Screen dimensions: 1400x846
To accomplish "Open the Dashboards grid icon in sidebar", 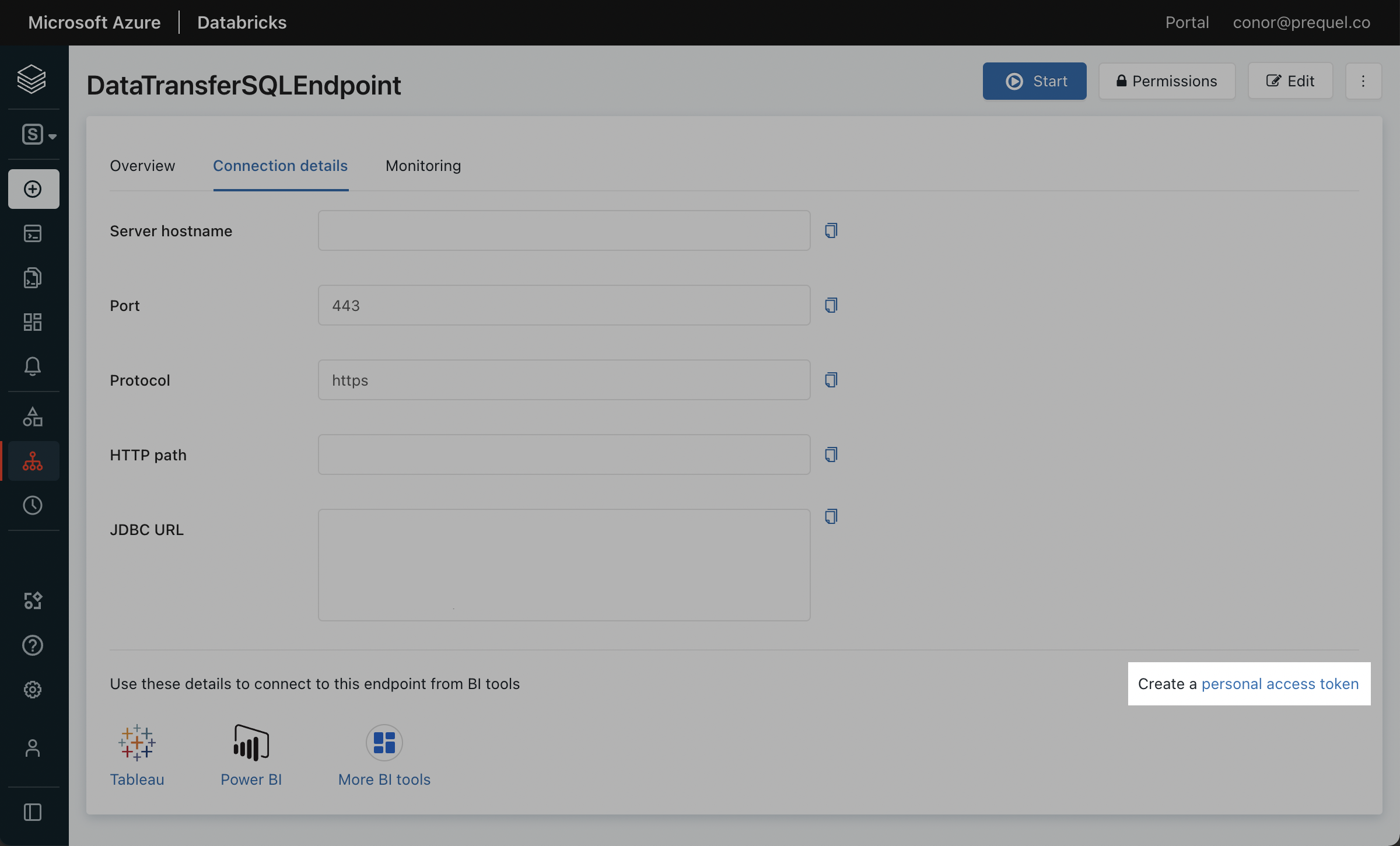I will 33,321.
